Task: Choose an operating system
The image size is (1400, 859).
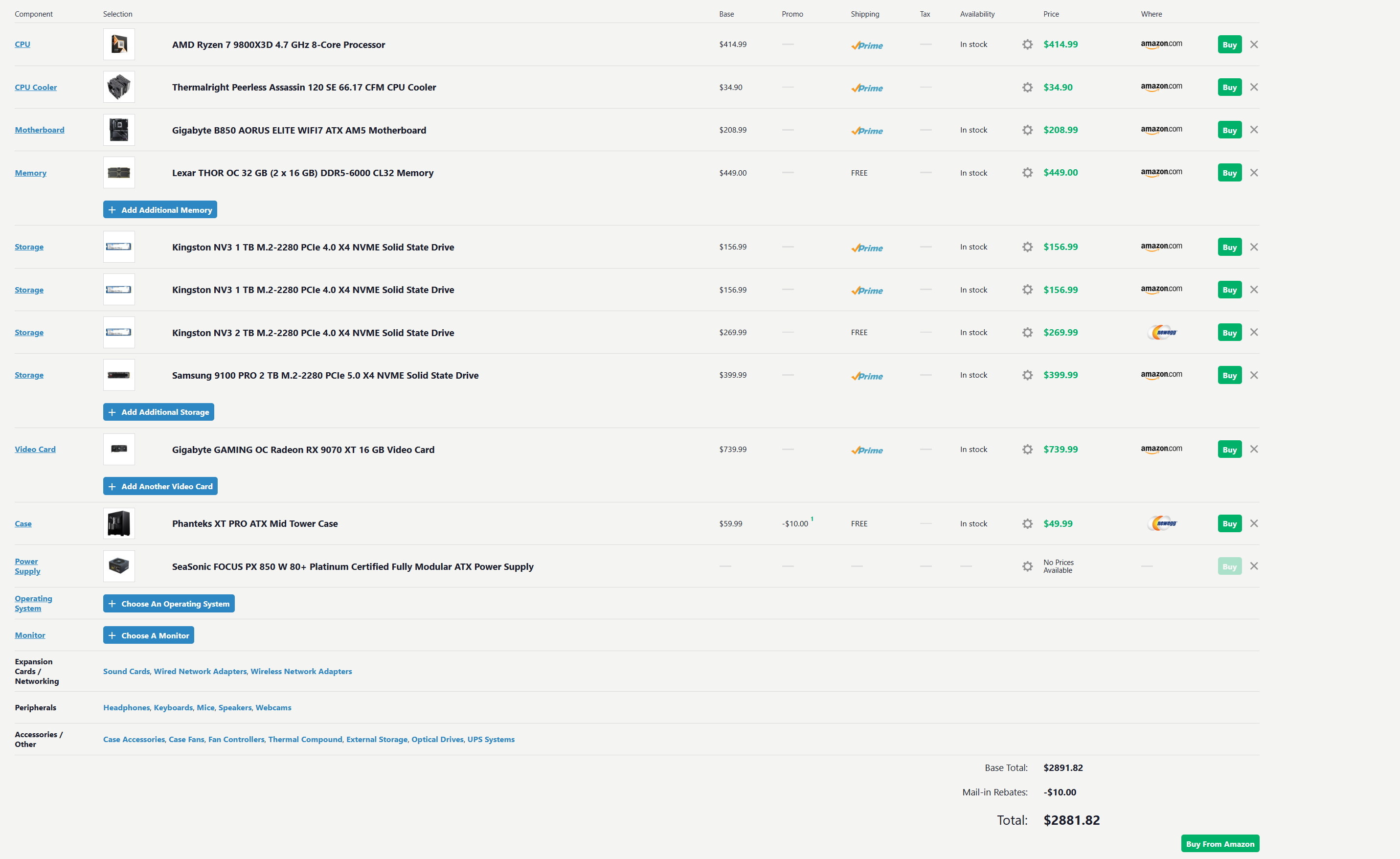Action: coord(169,603)
